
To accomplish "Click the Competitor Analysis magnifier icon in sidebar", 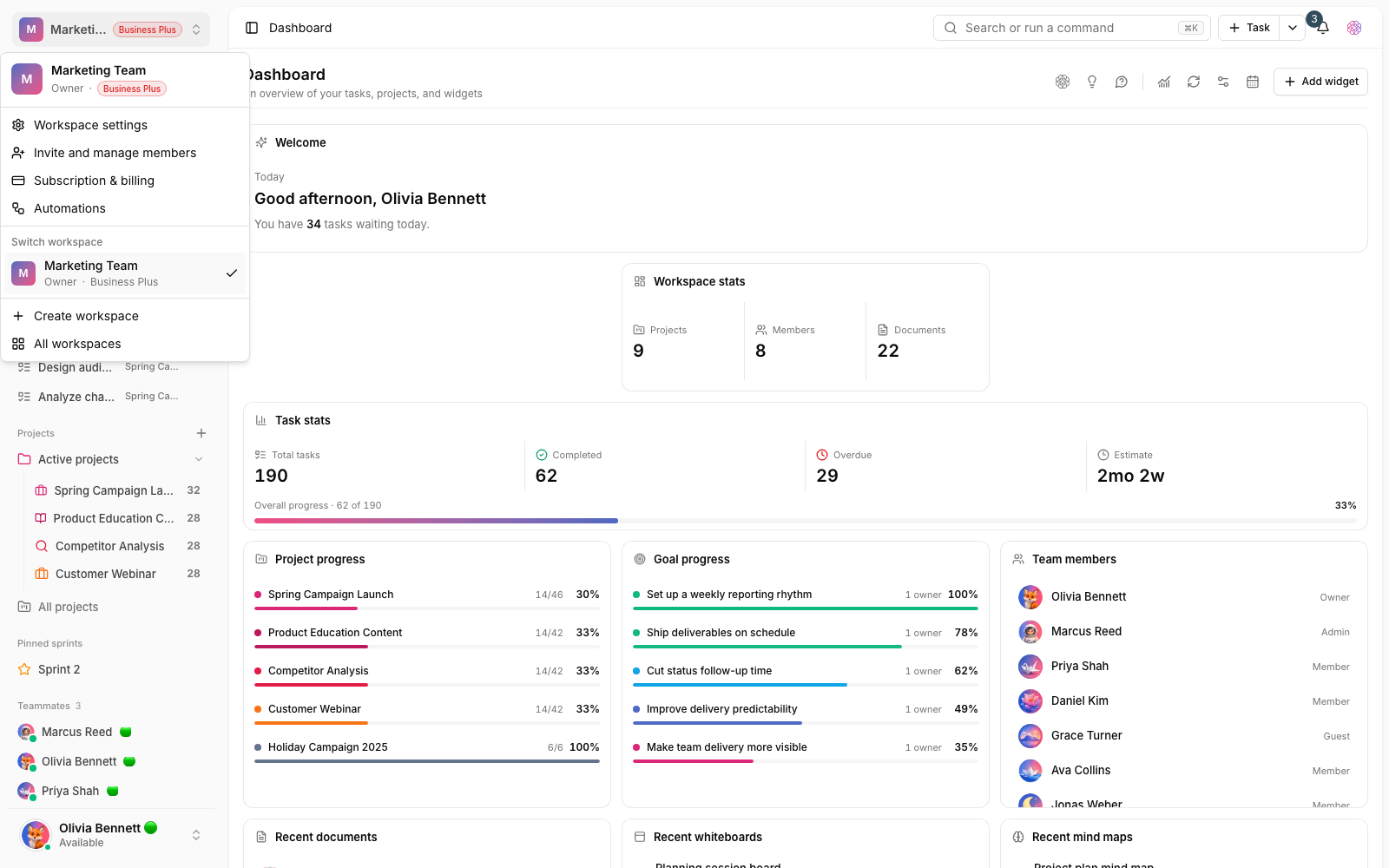I will tap(42, 546).
